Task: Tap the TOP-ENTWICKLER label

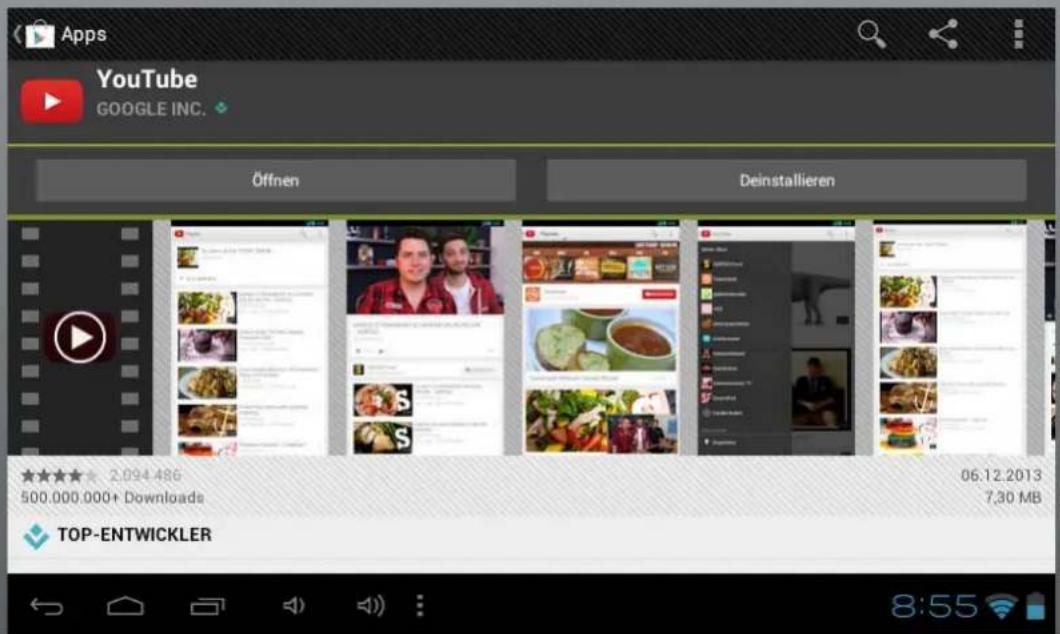Action: (x=135, y=535)
